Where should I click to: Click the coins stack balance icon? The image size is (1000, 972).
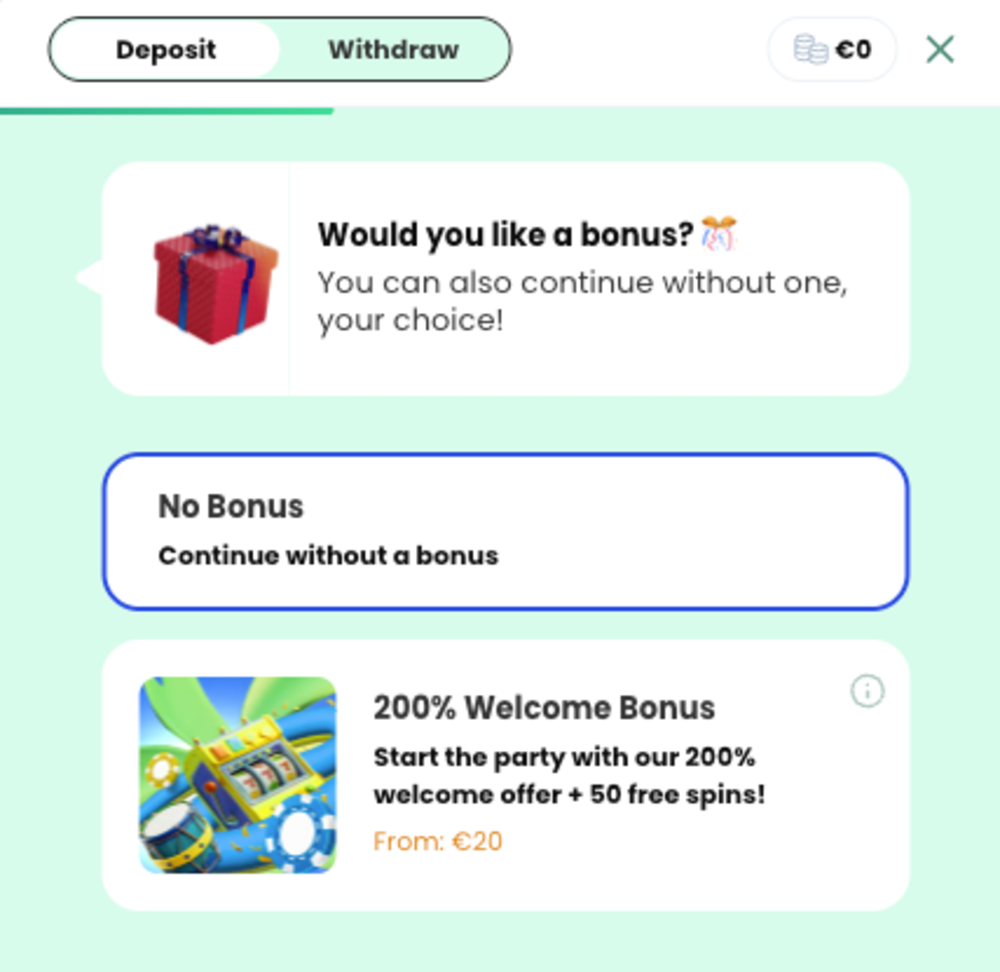coord(811,50)
